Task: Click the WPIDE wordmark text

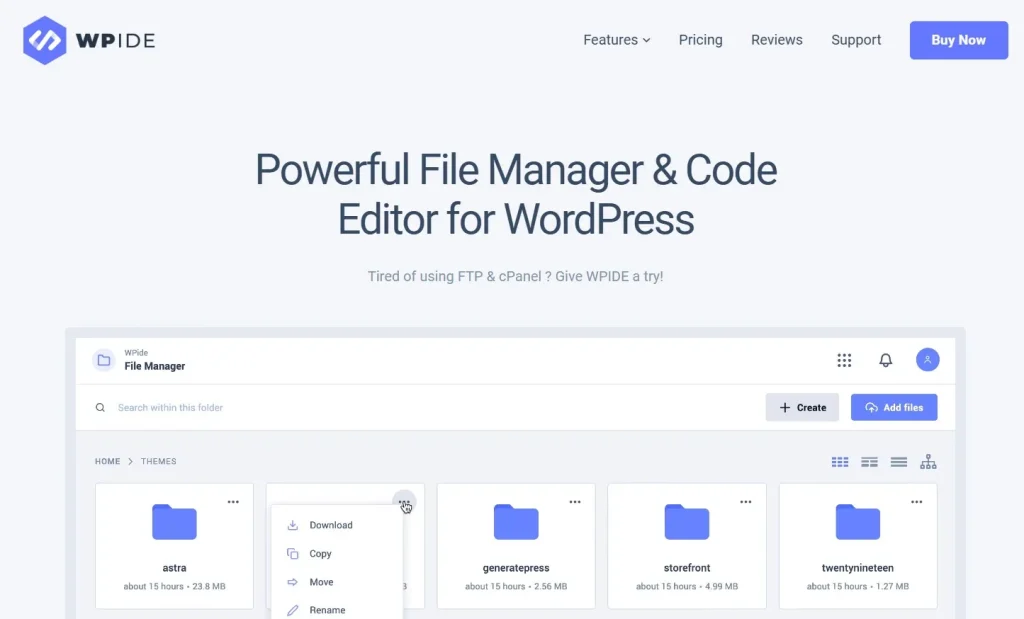Action: click(x=115, y=40)
